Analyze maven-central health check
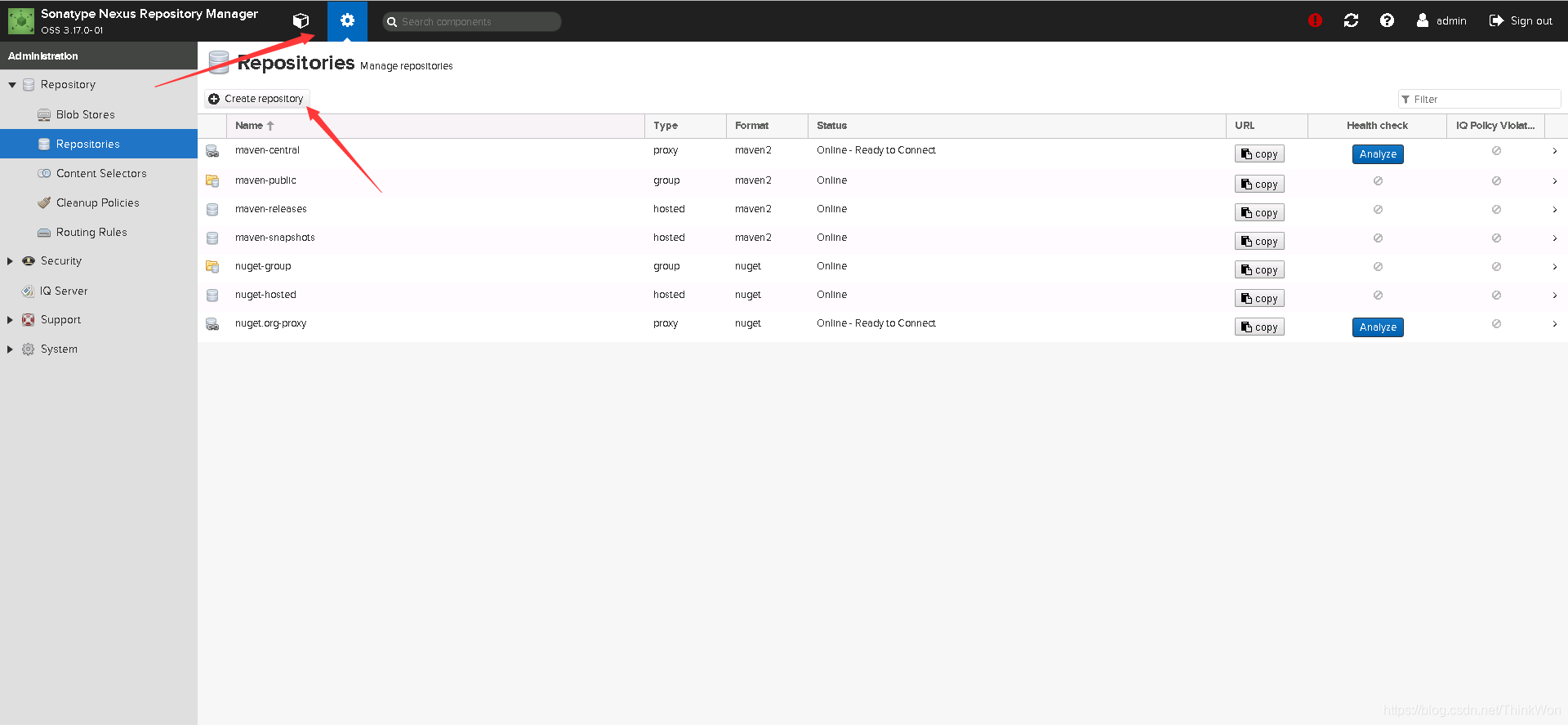Screen dimensions: 1568x725 [1378, 154]
